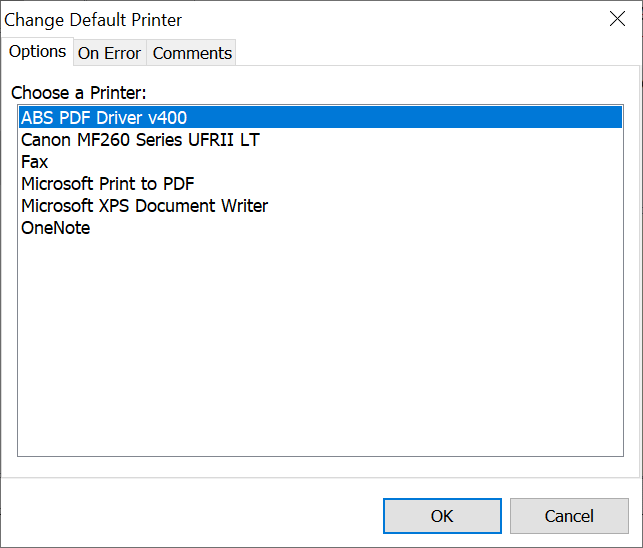Click the "Choose a Printer:" label
643x548 pixels.
(79, 93)
